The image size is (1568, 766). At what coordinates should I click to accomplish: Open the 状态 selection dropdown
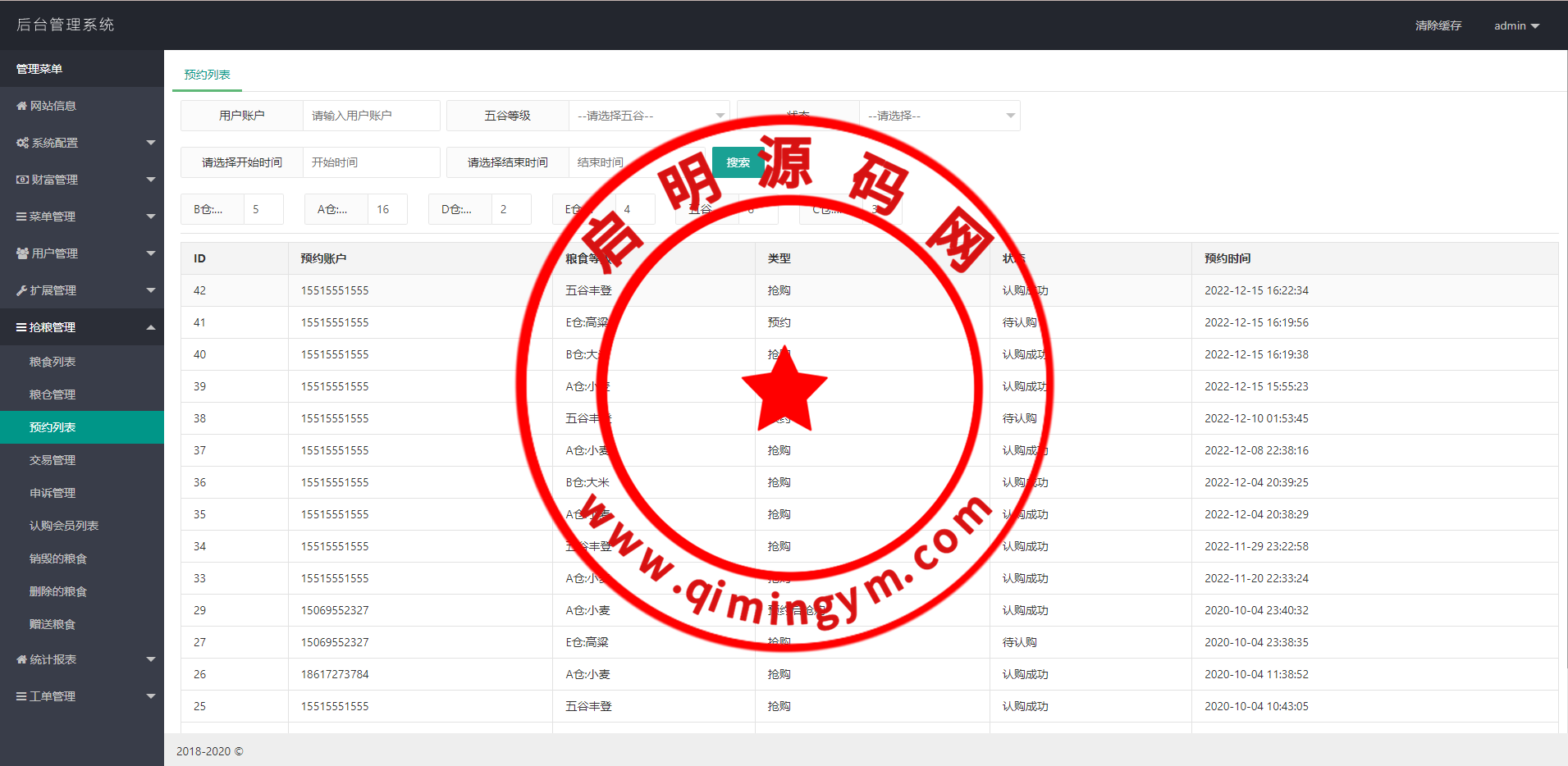pyautogui.click(x=939, y=116)
